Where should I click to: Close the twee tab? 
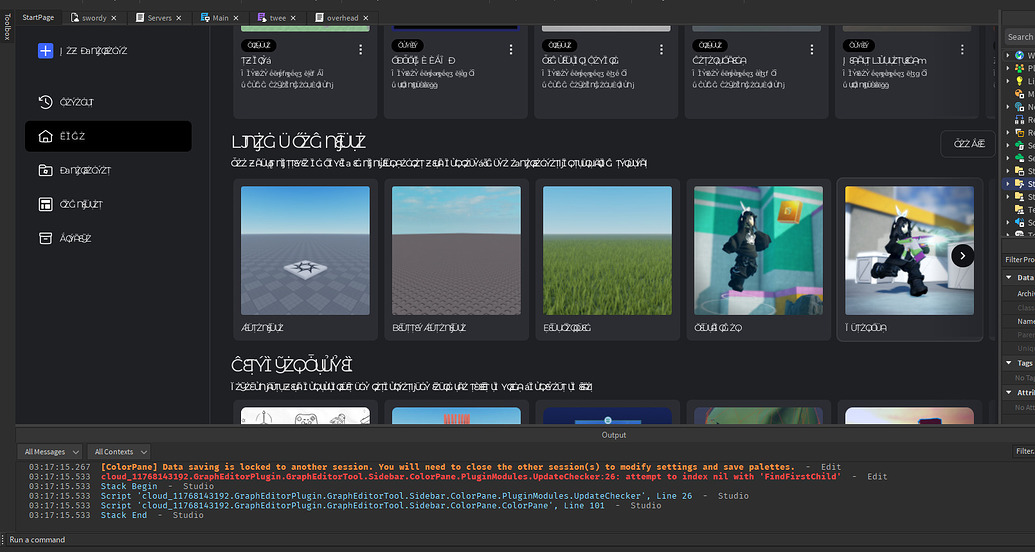[x=293, y=18]
